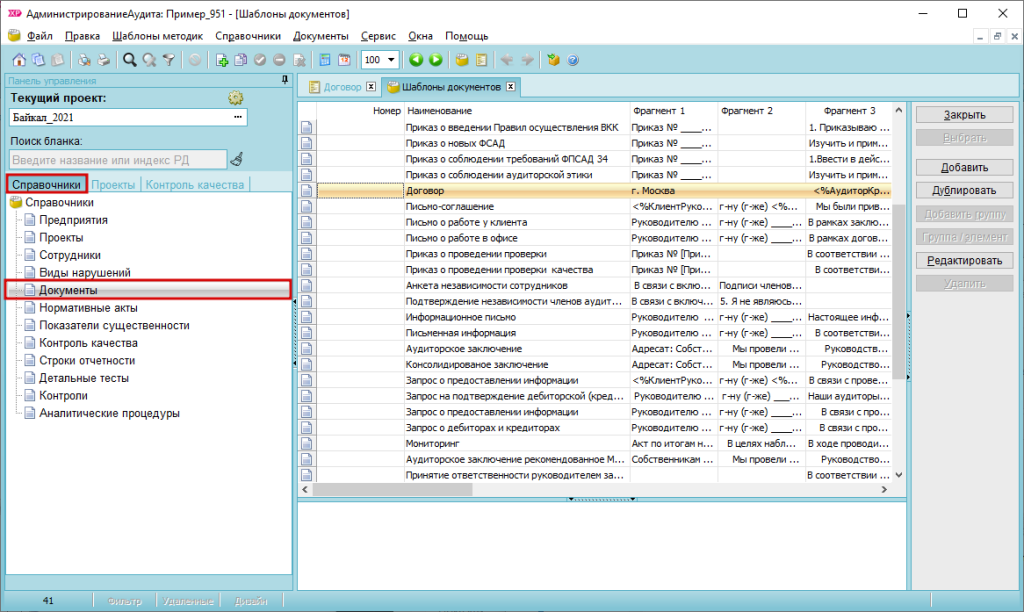Open help via blue question mark icon
The image size is (1024, 612).
pyautogui.click(x=573, y=60)
